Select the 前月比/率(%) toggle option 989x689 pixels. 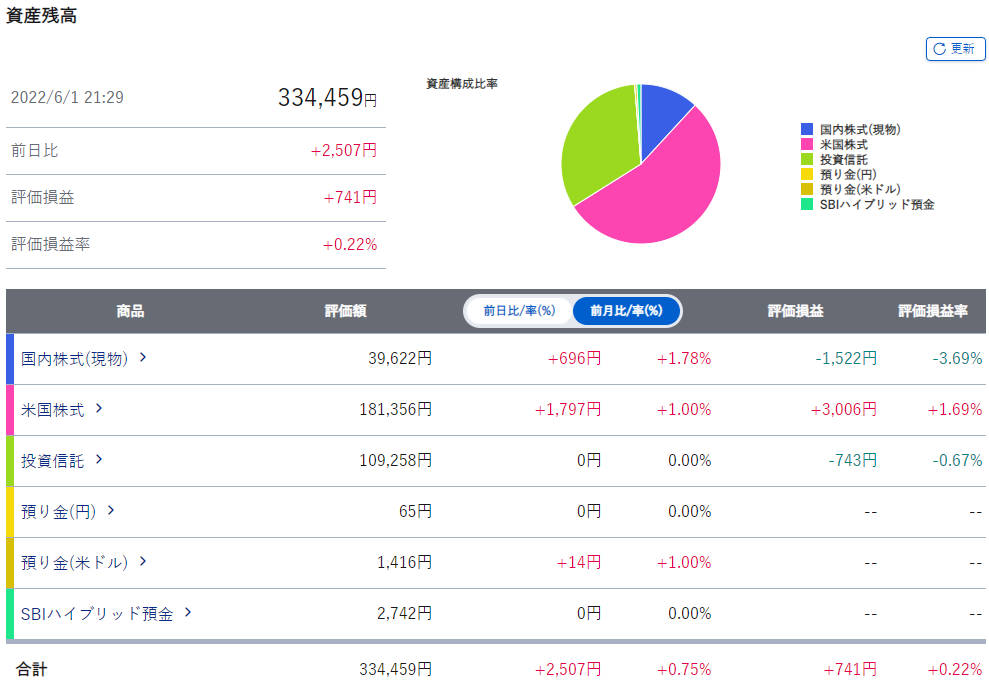(x=626, y=311)
